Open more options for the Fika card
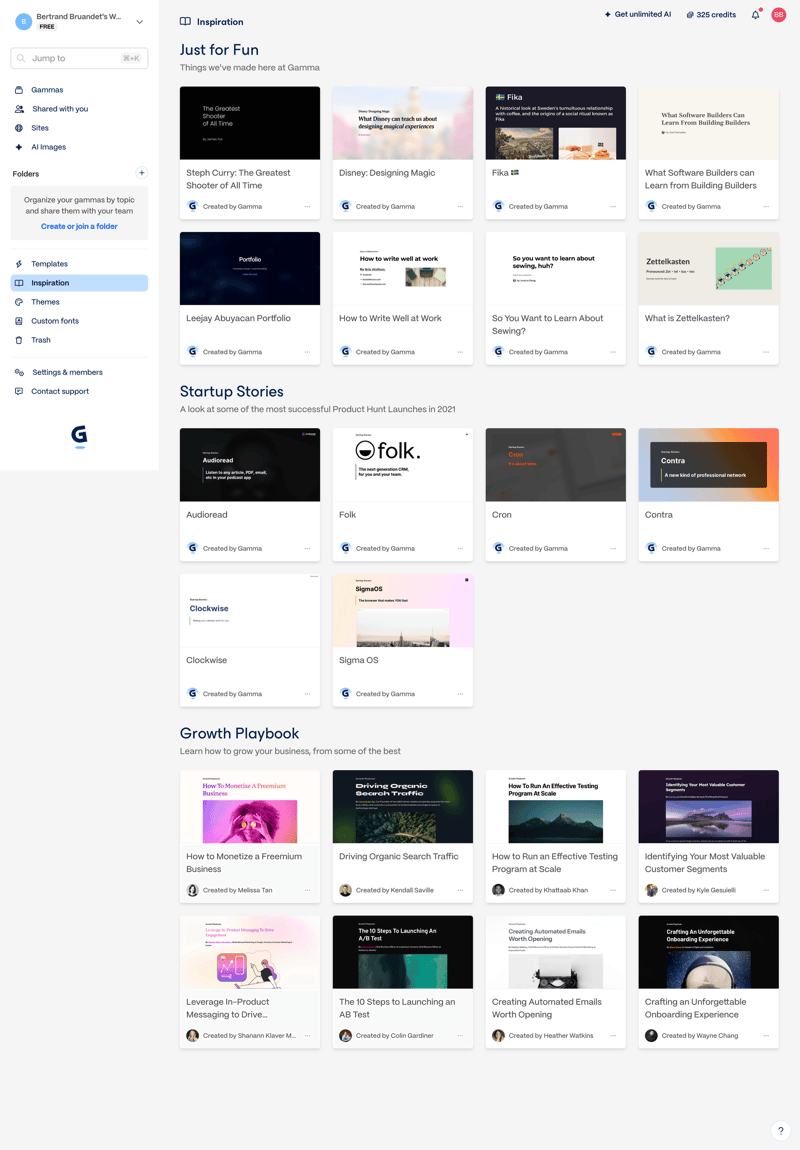Image resolution: width=800 pixels, height=1150 pixels. [x=613, y=207]
